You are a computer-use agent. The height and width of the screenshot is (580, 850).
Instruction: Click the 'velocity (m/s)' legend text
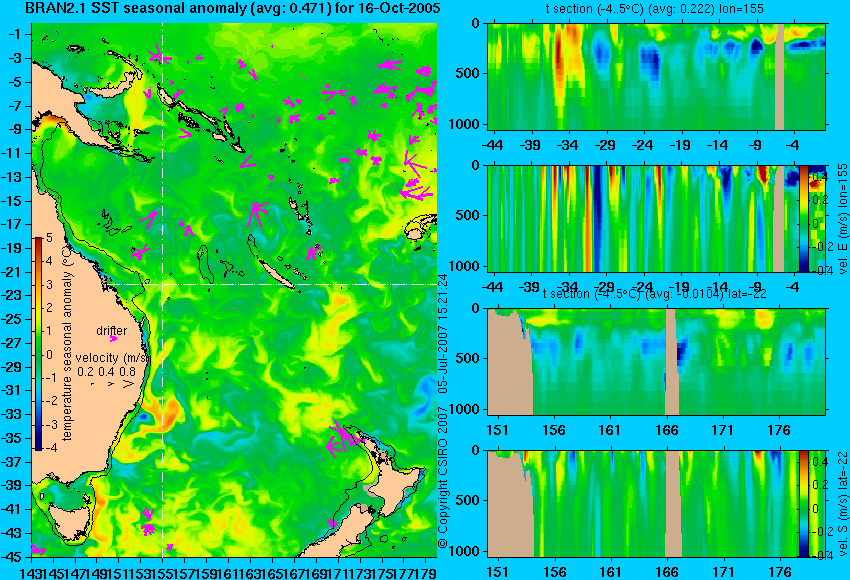(x=112, y=358)
